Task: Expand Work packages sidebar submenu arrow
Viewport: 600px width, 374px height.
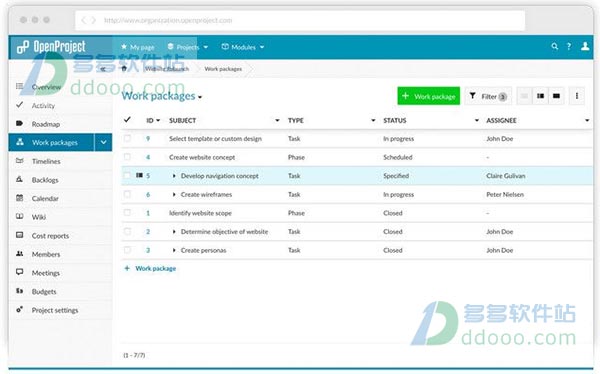Action: click(103, 142)
